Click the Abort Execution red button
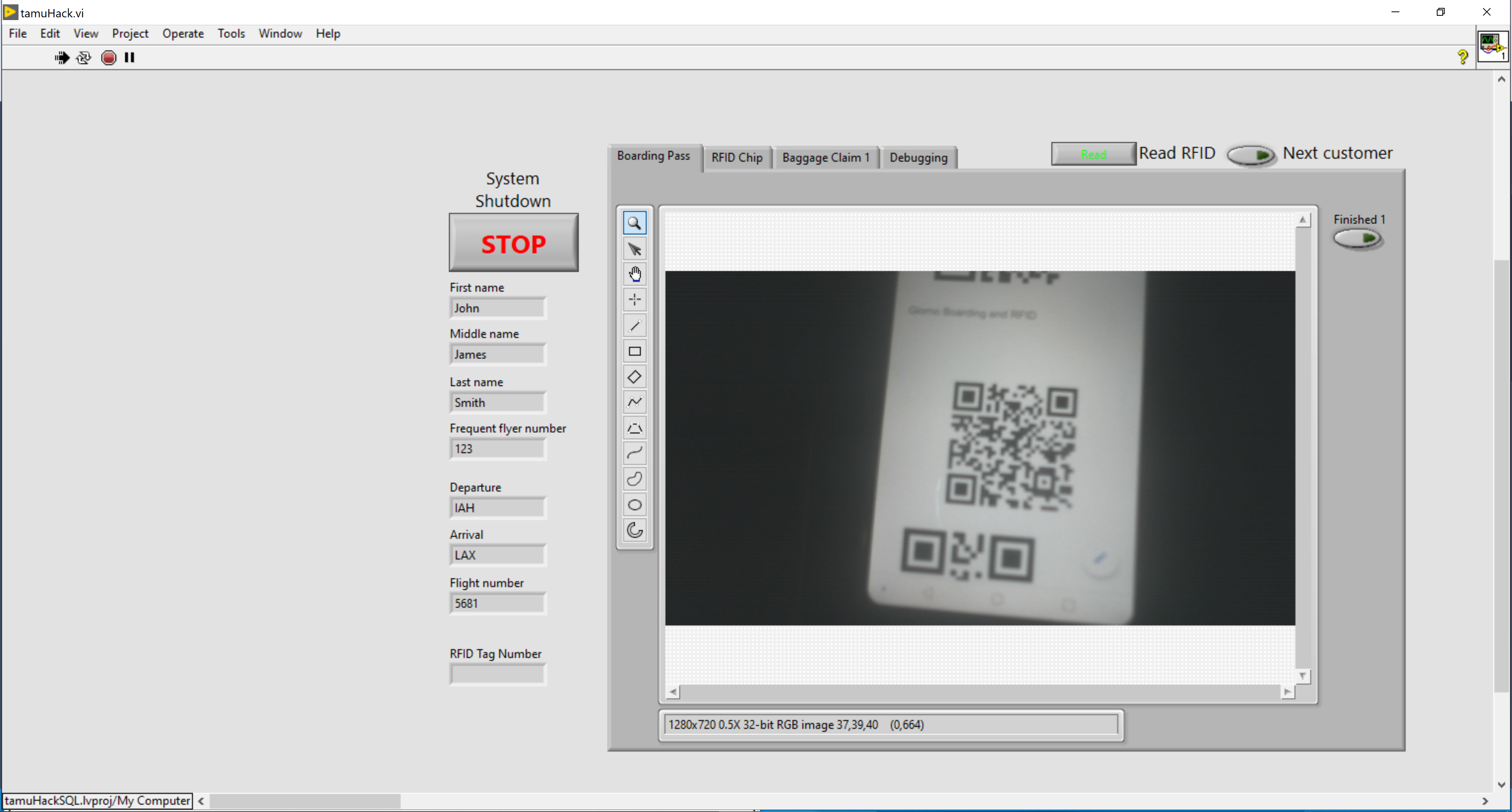 [109, 57]
